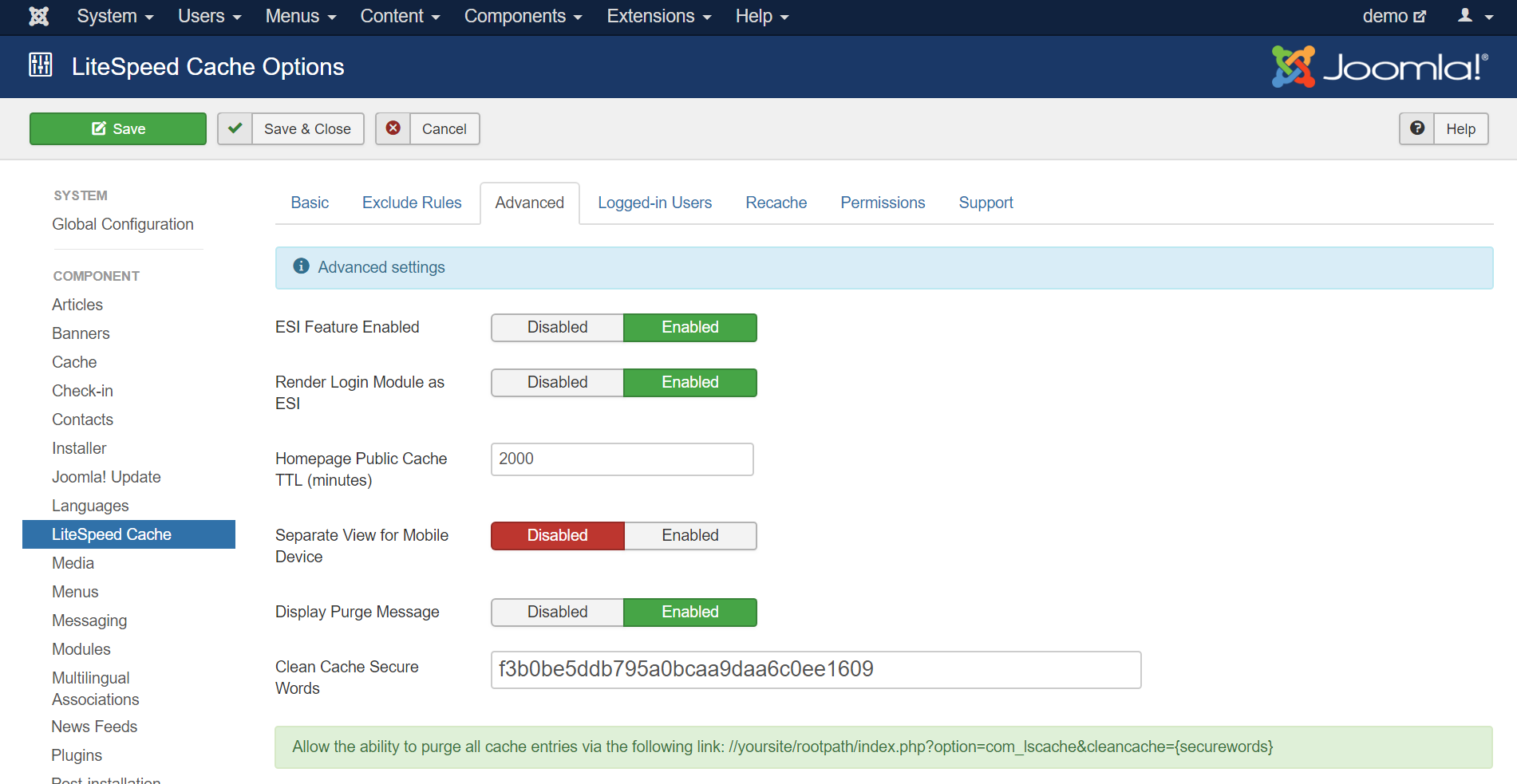This screenshot has height=784, width=1517.
Task: Open the Extensions dropdown menu
Action: click(658, 16)
